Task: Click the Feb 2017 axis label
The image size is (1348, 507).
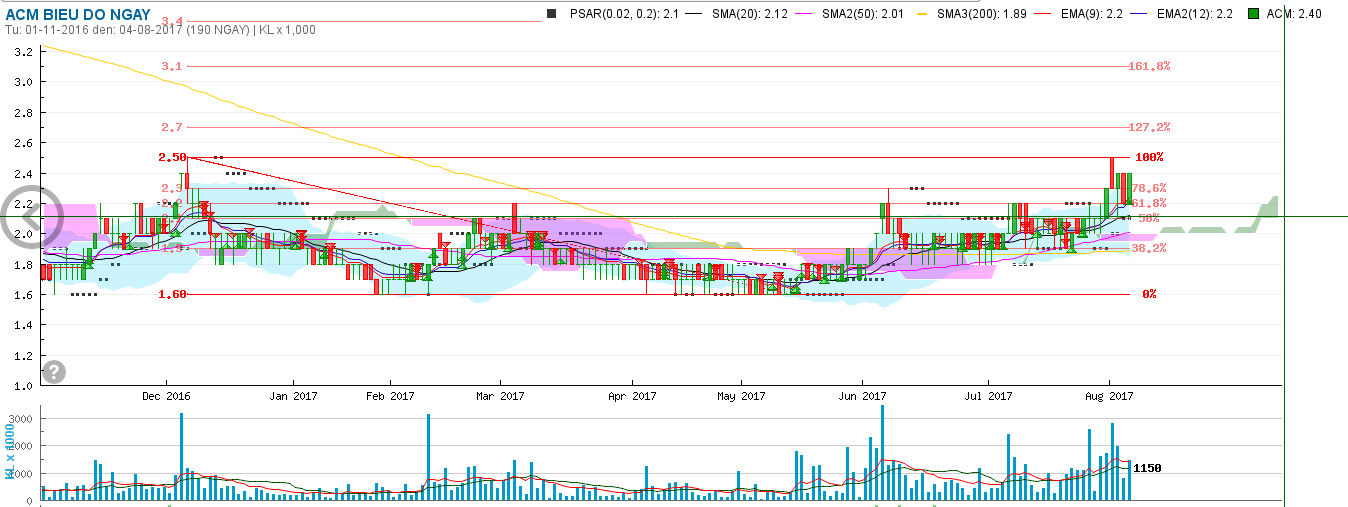Action: tap(390, 396)
